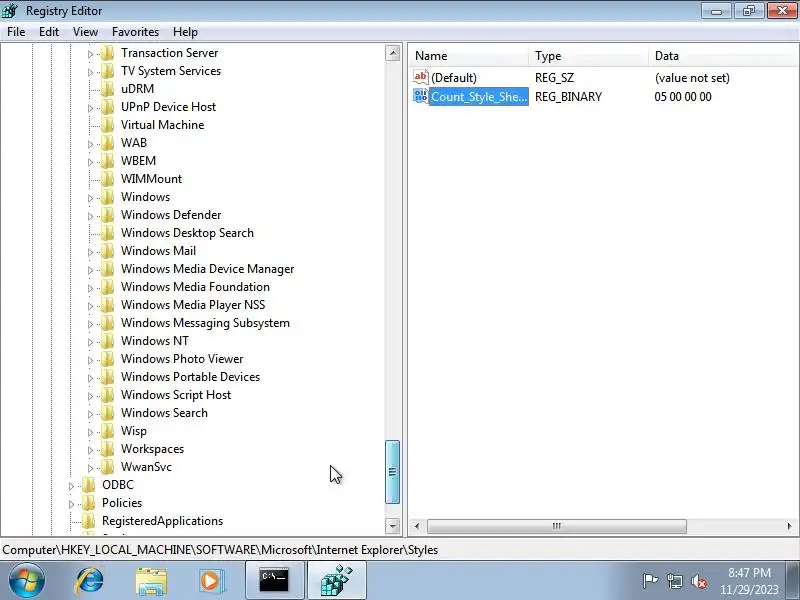800x600 pixels.
Task: Switch to Command Prompt taskbar window
Action: coord(274,581)
